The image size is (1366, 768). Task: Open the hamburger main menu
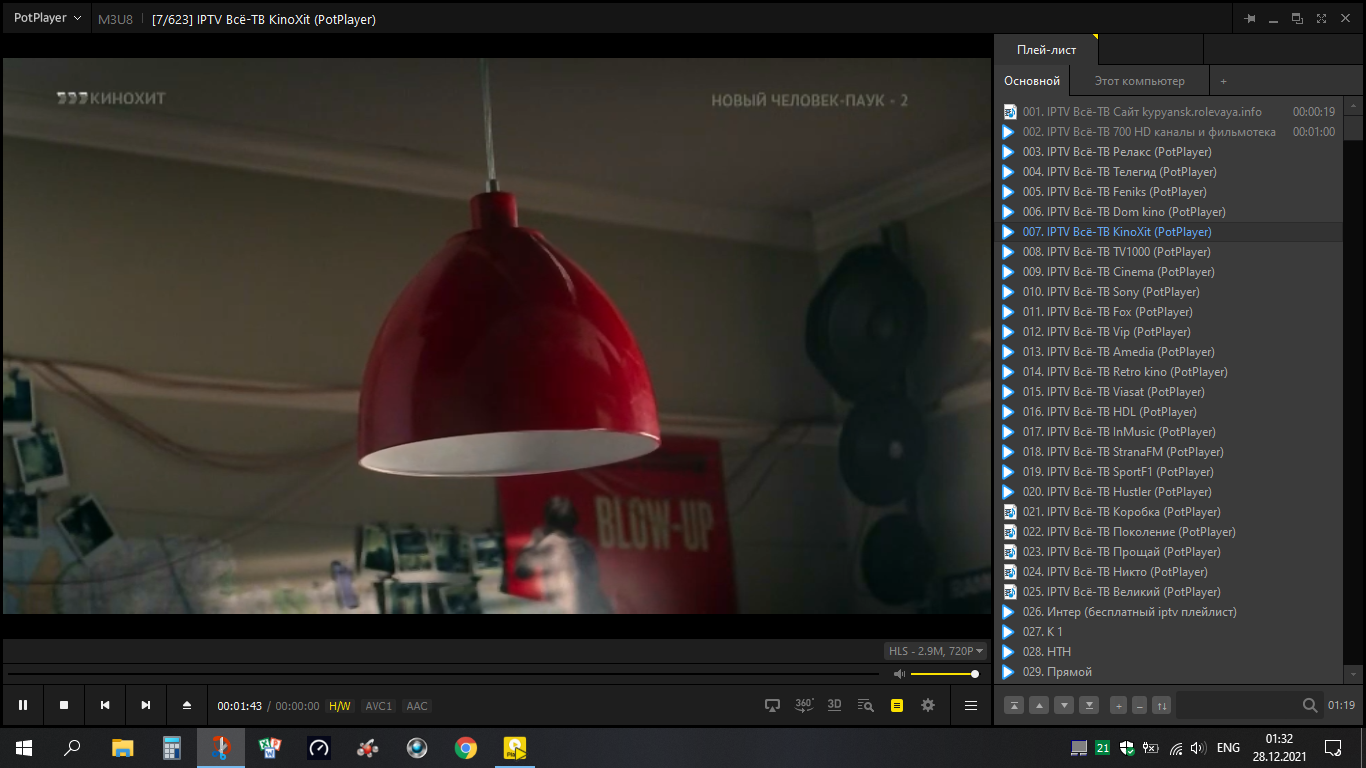[970, 705]
